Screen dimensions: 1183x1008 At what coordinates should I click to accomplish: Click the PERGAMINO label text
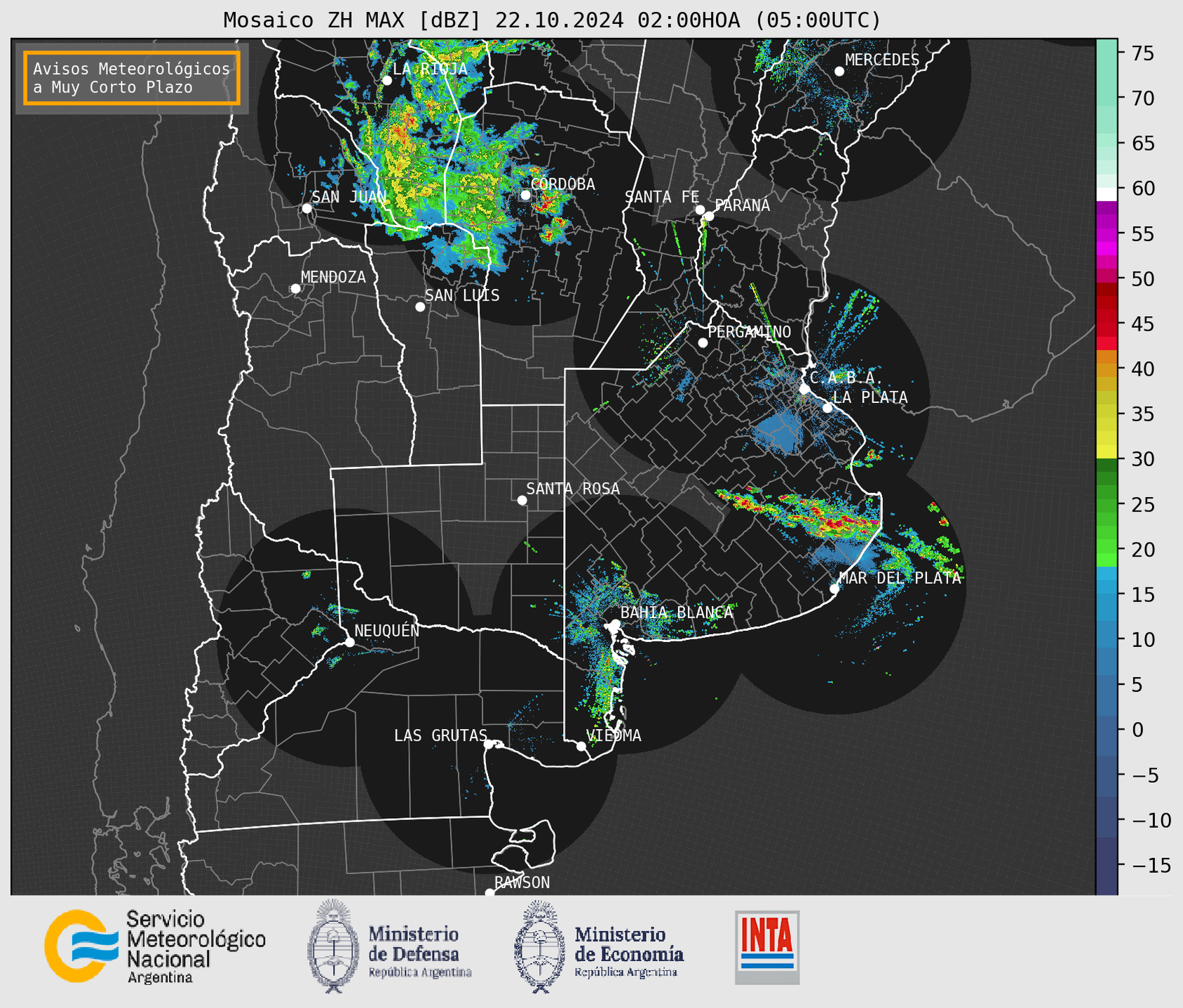coord(750,332)
